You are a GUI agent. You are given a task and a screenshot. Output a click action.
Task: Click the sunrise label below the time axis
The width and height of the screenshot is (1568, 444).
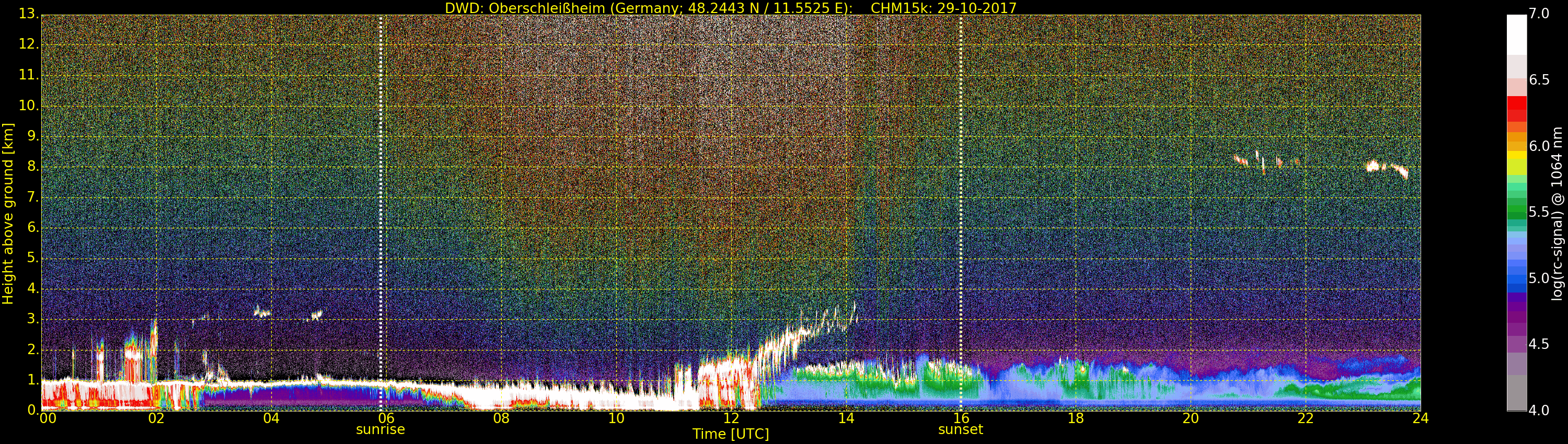380,429
